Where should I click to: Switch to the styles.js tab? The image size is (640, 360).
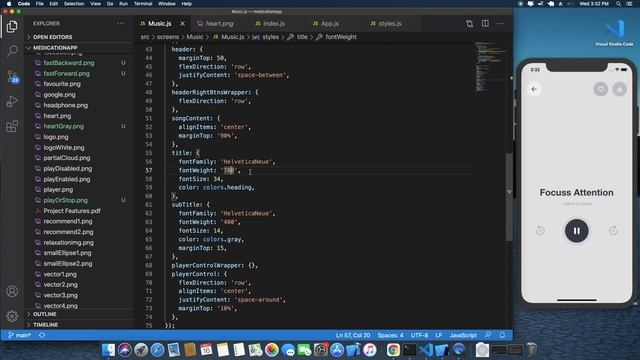coord(389,24)
